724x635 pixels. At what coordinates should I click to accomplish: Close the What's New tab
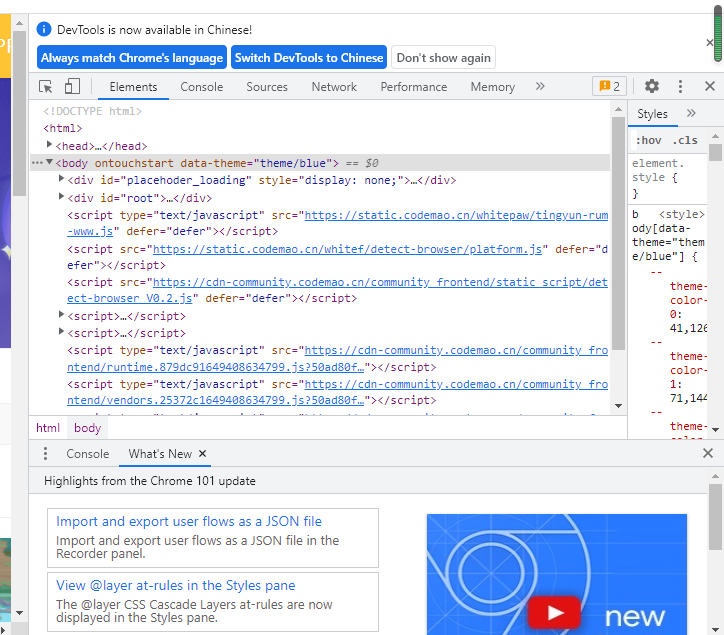(202, 454)
